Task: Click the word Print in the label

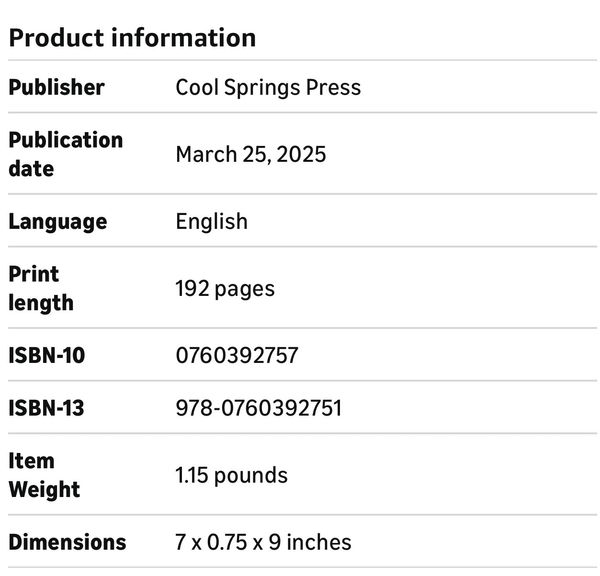Action: point(34,274)
